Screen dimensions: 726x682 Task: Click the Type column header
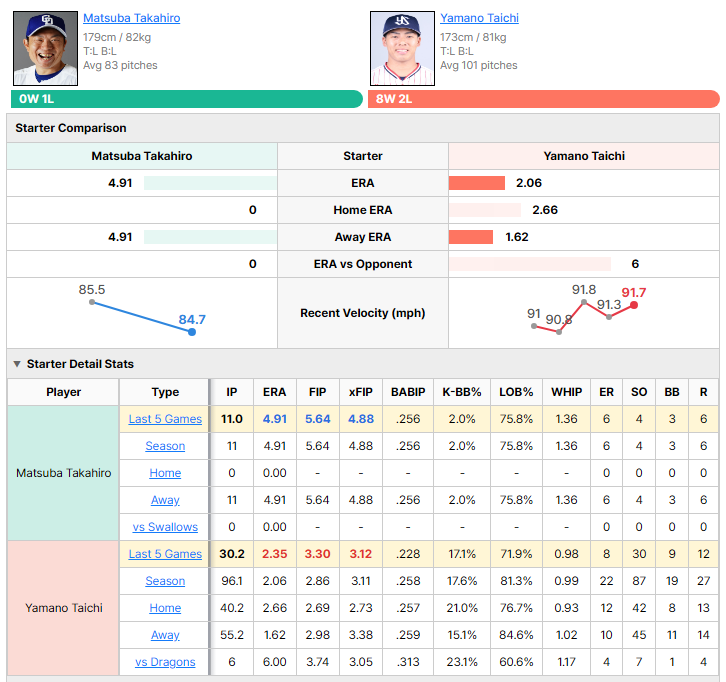165,392
